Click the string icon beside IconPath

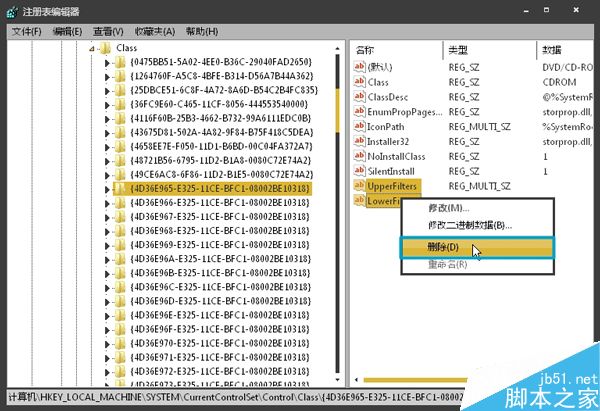click(x=359, y=126)
